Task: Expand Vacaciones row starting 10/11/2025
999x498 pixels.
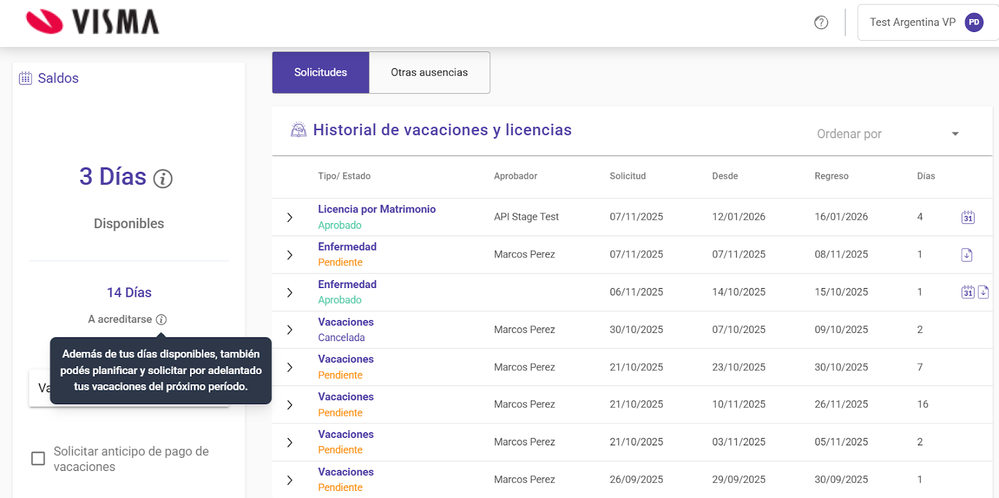Action: pyautogui.click(x=290, y=405)
